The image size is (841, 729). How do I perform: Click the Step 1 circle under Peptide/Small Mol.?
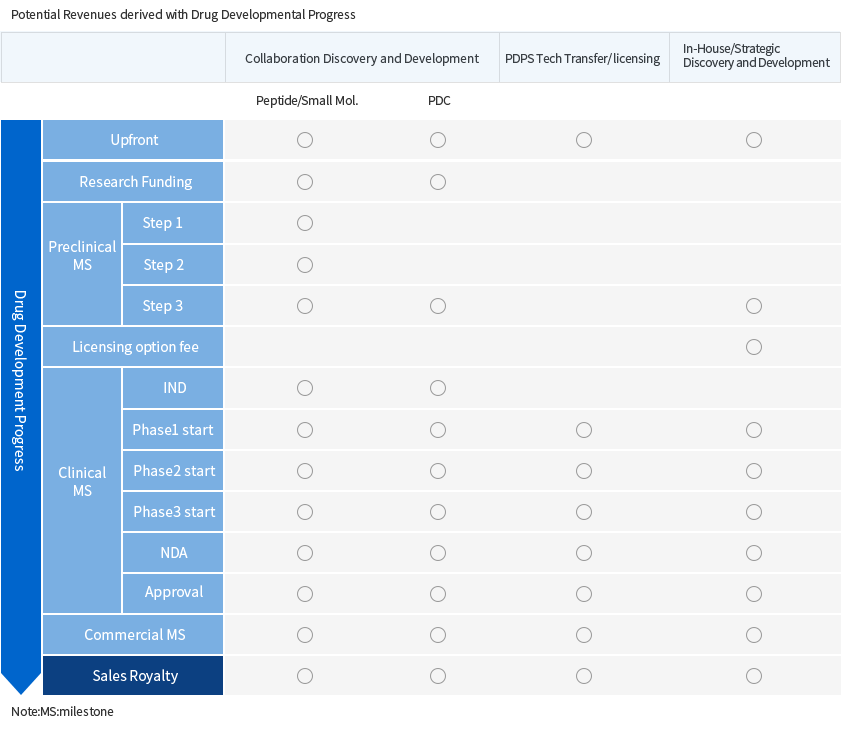point(305,223)
